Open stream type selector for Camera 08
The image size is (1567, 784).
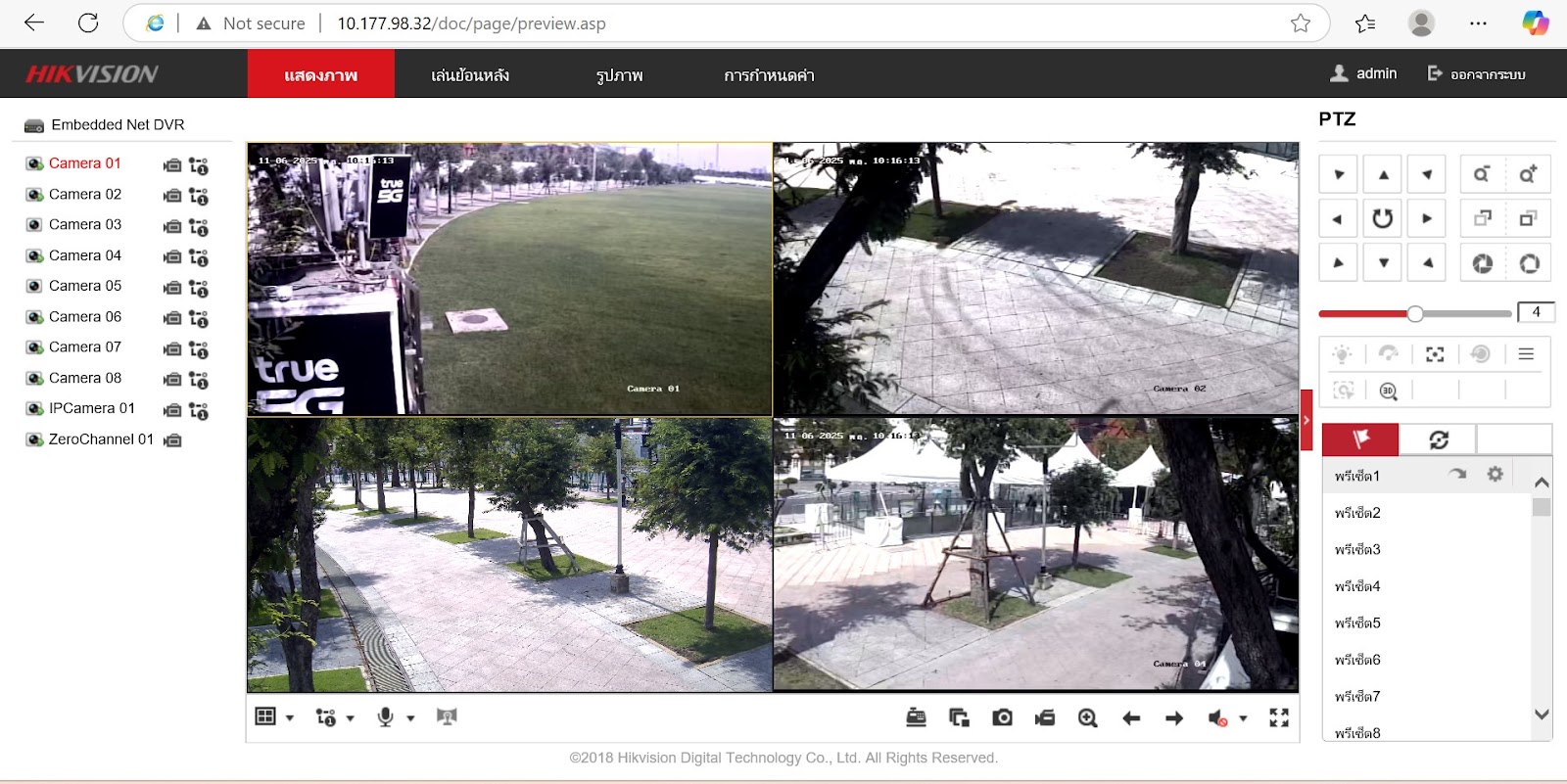pos(199,380)
